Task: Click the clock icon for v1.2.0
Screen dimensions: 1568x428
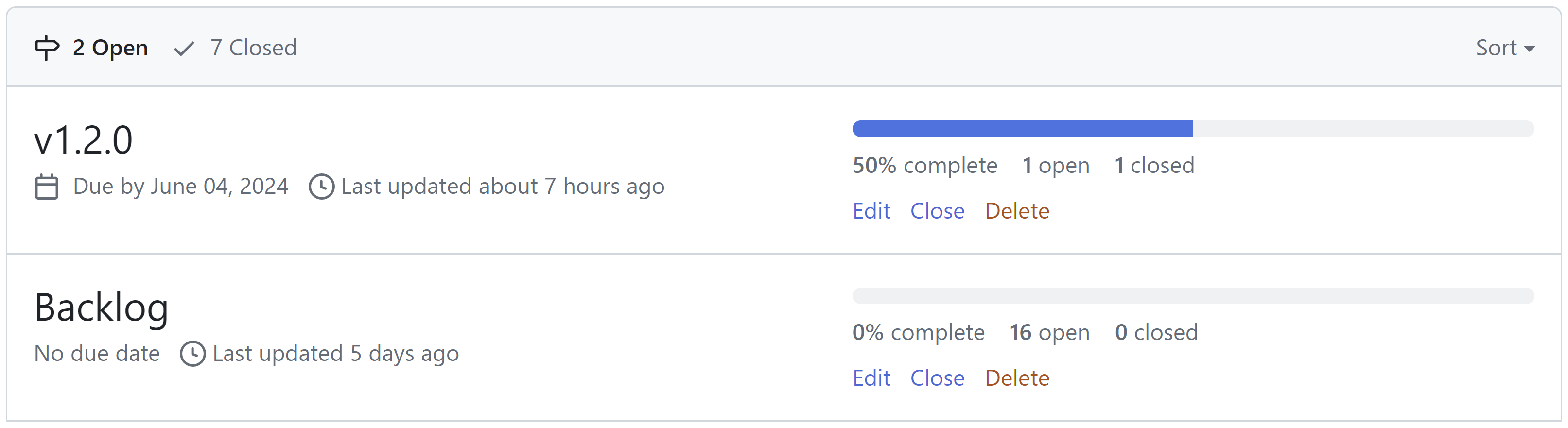Action: (x=321, y=187)
